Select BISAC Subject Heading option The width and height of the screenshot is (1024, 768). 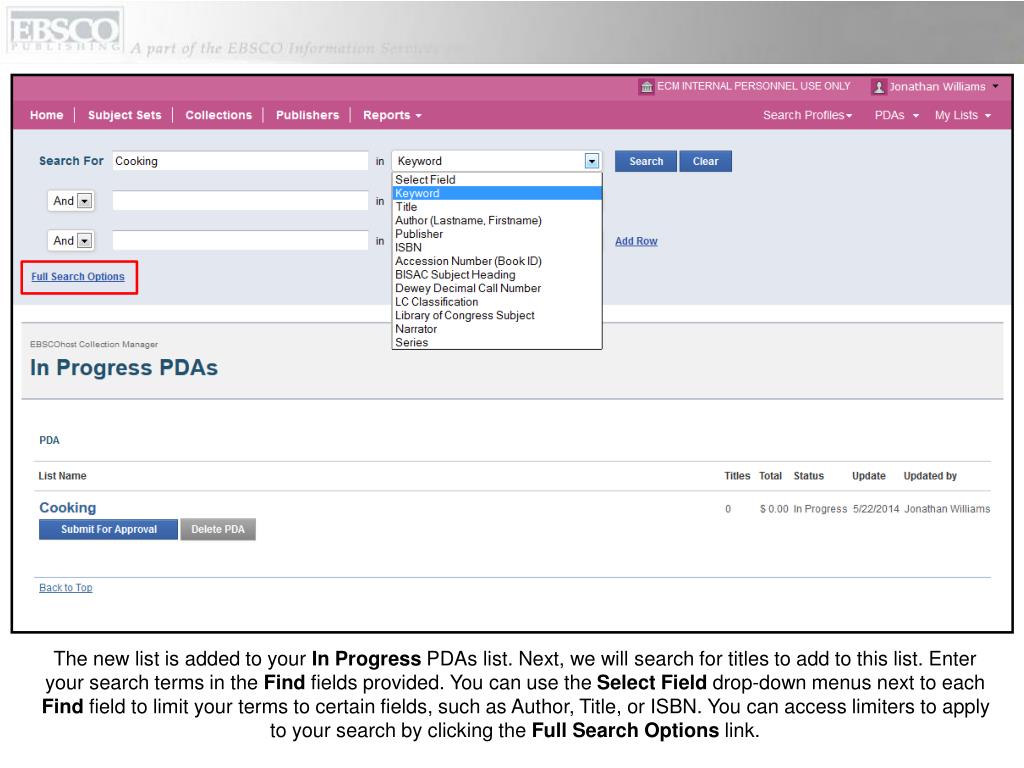(496, 275)
